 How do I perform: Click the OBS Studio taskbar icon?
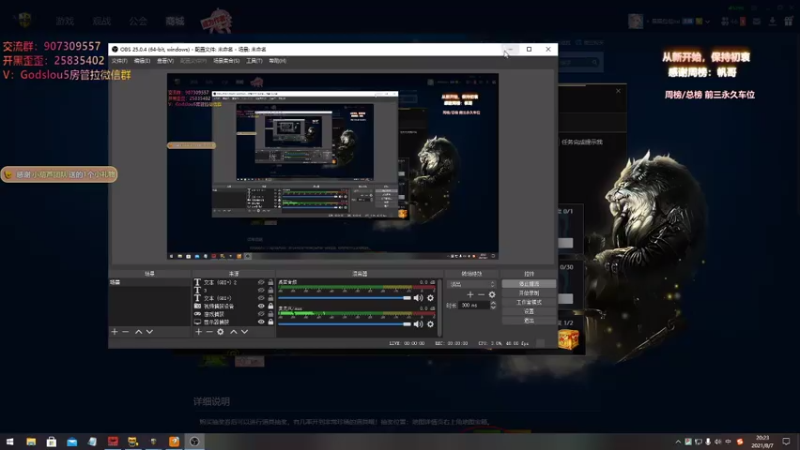tap(194, 441)
